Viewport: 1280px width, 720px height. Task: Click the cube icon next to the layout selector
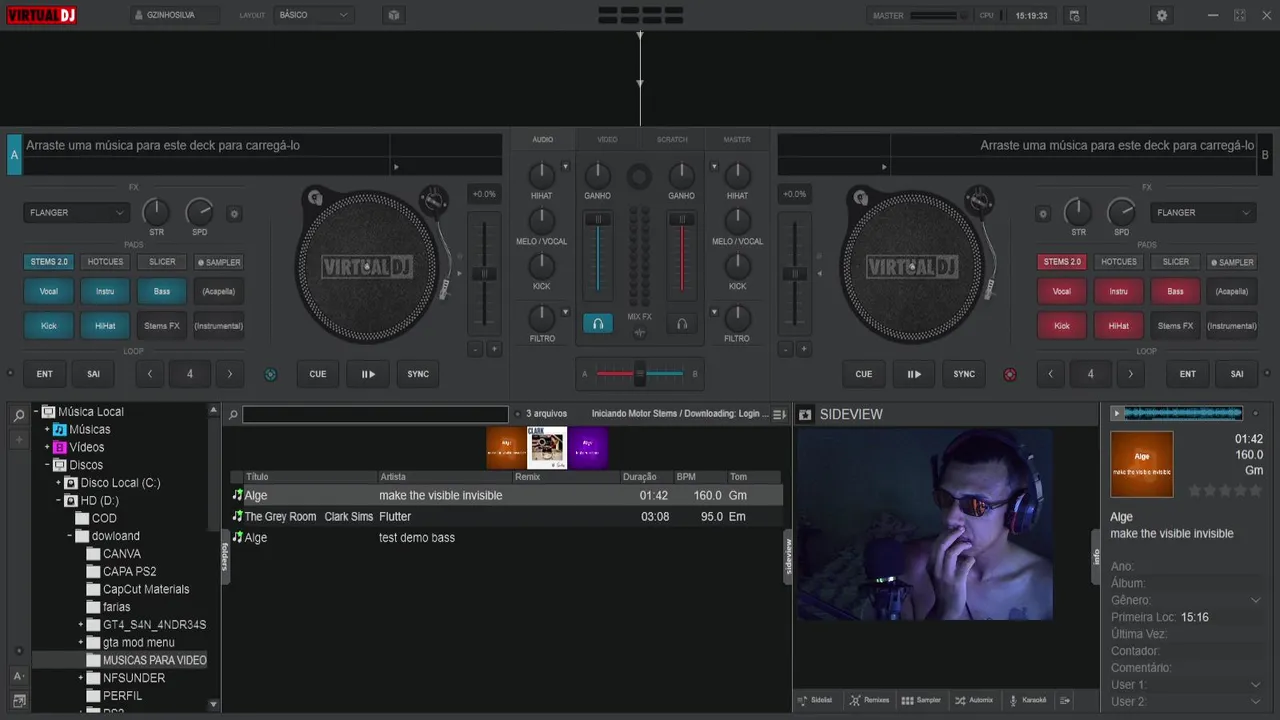click(x=394, y=15)
